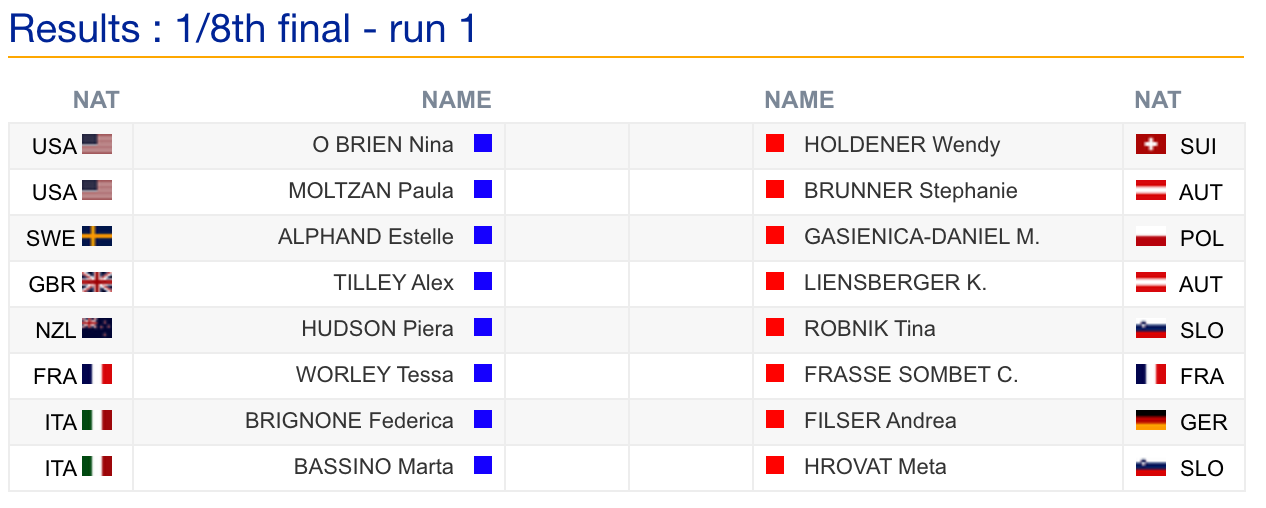Screen dimensions: 1266x508
Task: Click the Italian flag beside BASSINO Marta
Action: [x=97, y=467]
